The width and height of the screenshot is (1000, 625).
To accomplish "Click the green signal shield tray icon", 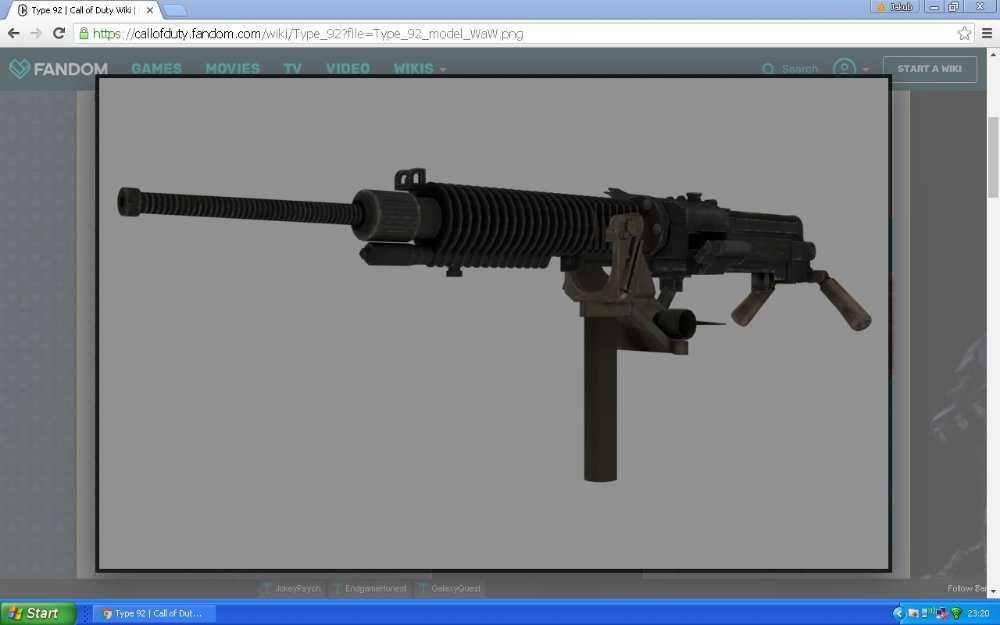I will tap(955, 614).
